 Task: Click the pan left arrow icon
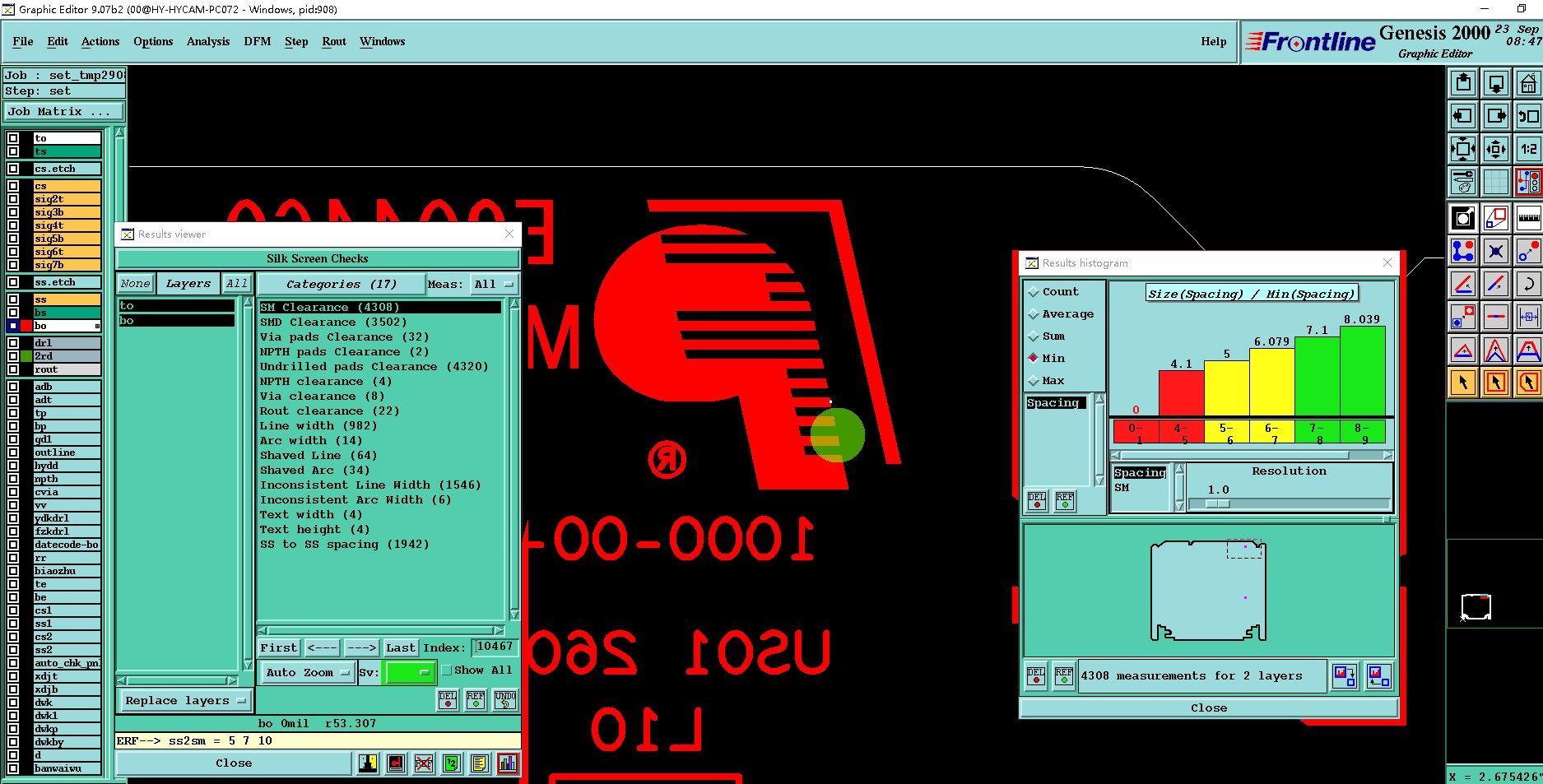coord(1463,116)
